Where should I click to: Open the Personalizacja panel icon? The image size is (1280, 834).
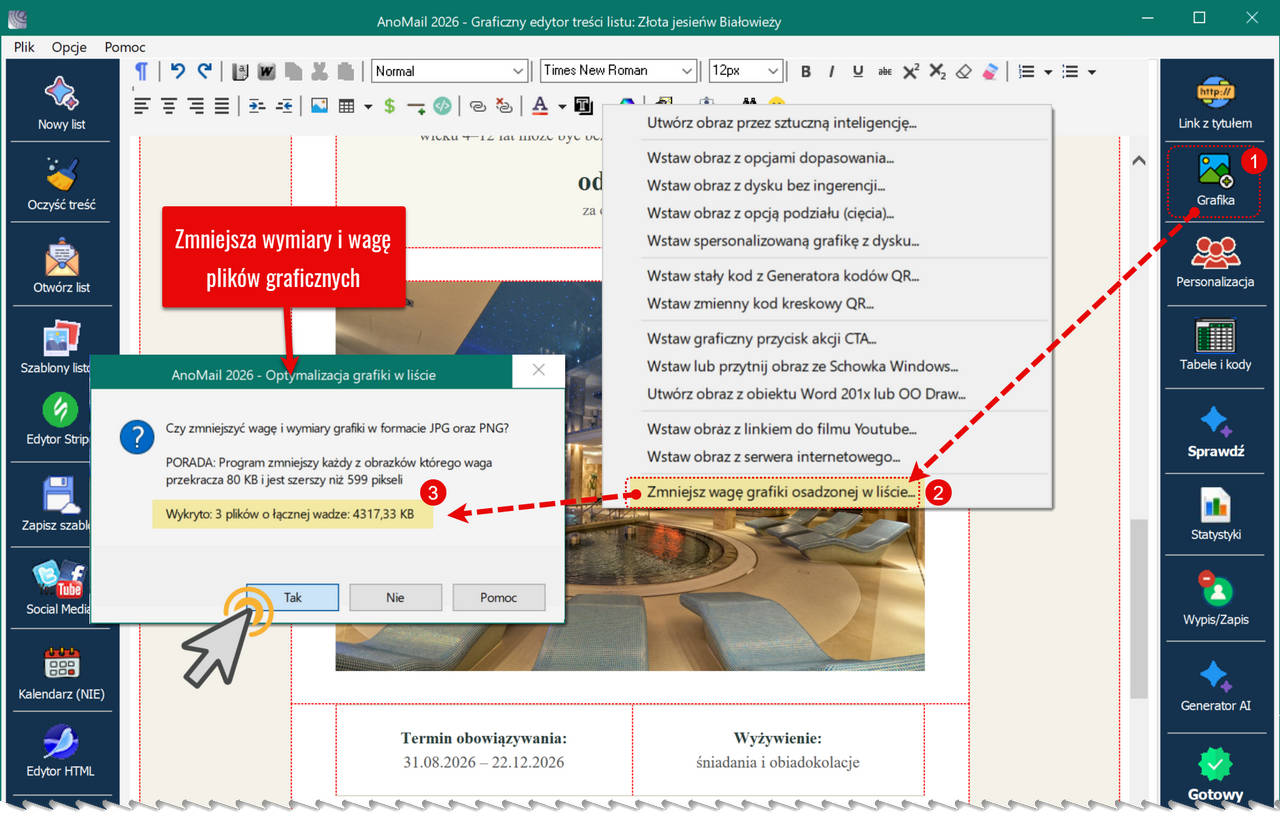point(1215,253)
